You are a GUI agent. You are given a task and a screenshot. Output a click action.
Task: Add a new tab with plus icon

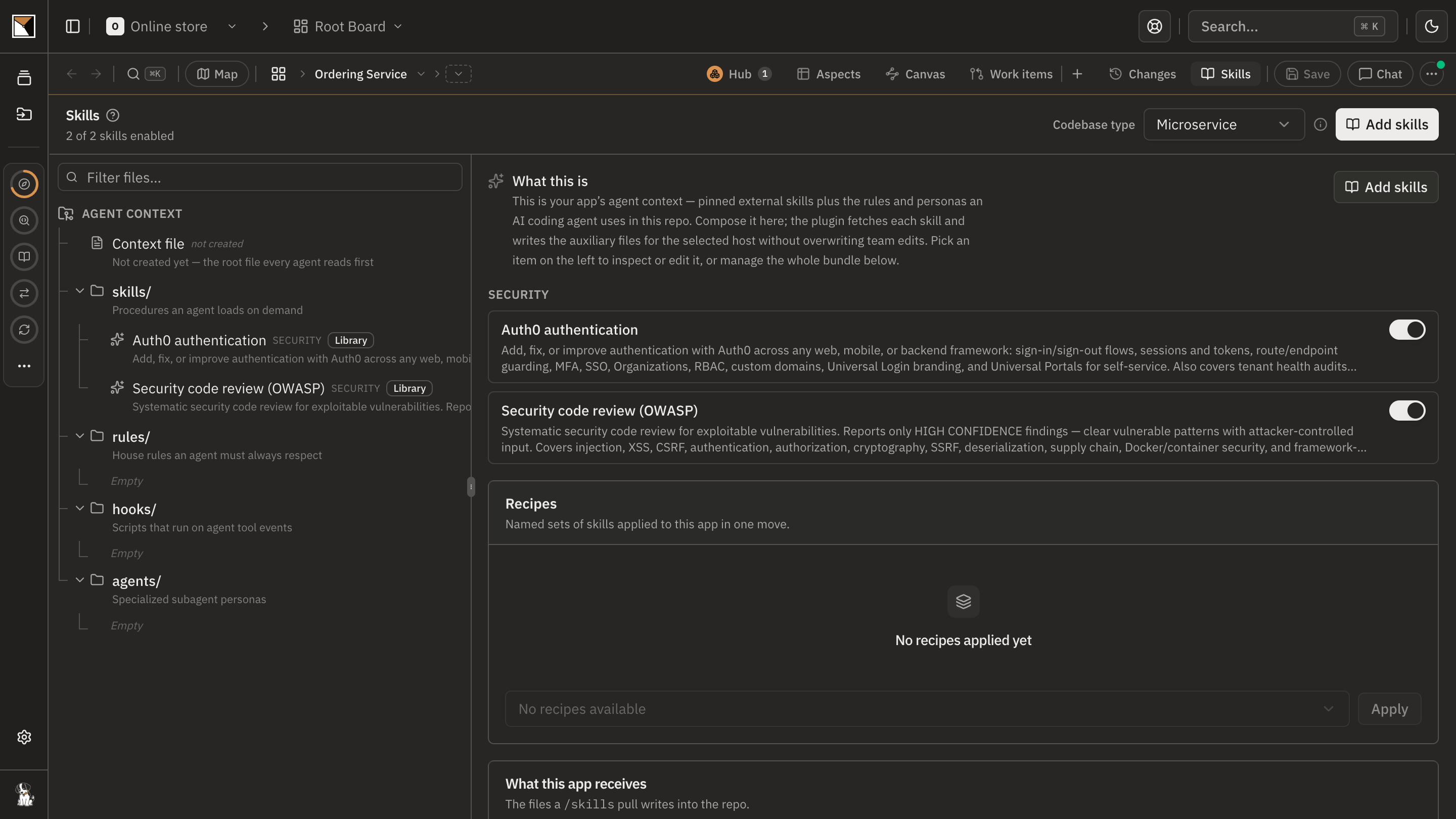tap(1077, 74)
